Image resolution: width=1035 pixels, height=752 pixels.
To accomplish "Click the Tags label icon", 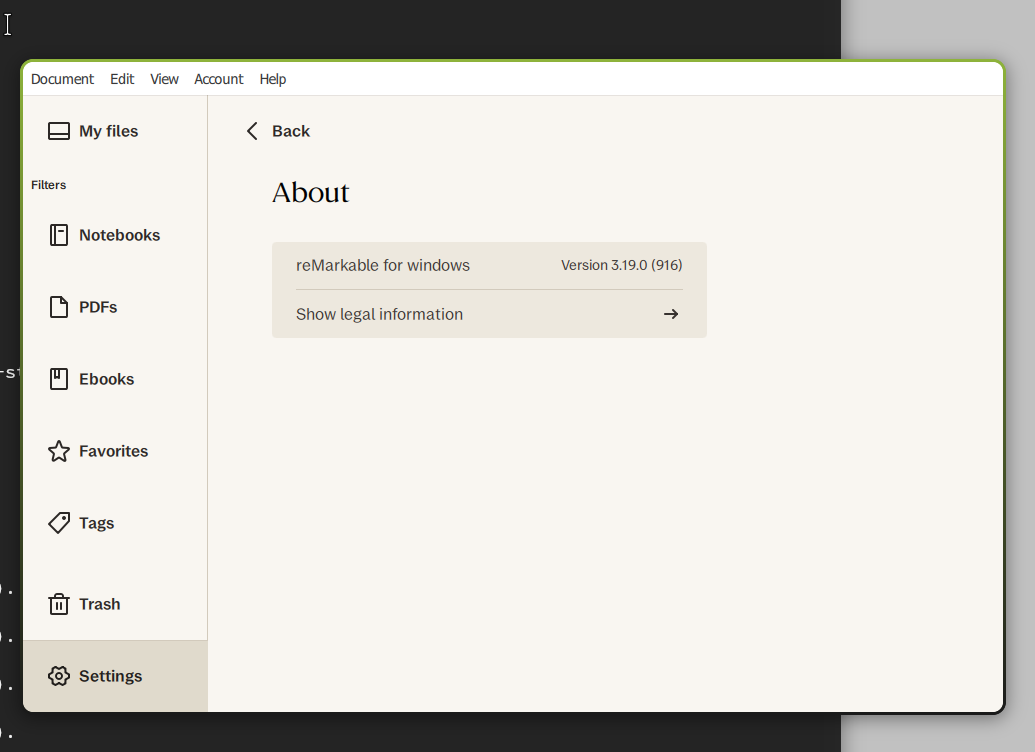I will tap(59, 523).
